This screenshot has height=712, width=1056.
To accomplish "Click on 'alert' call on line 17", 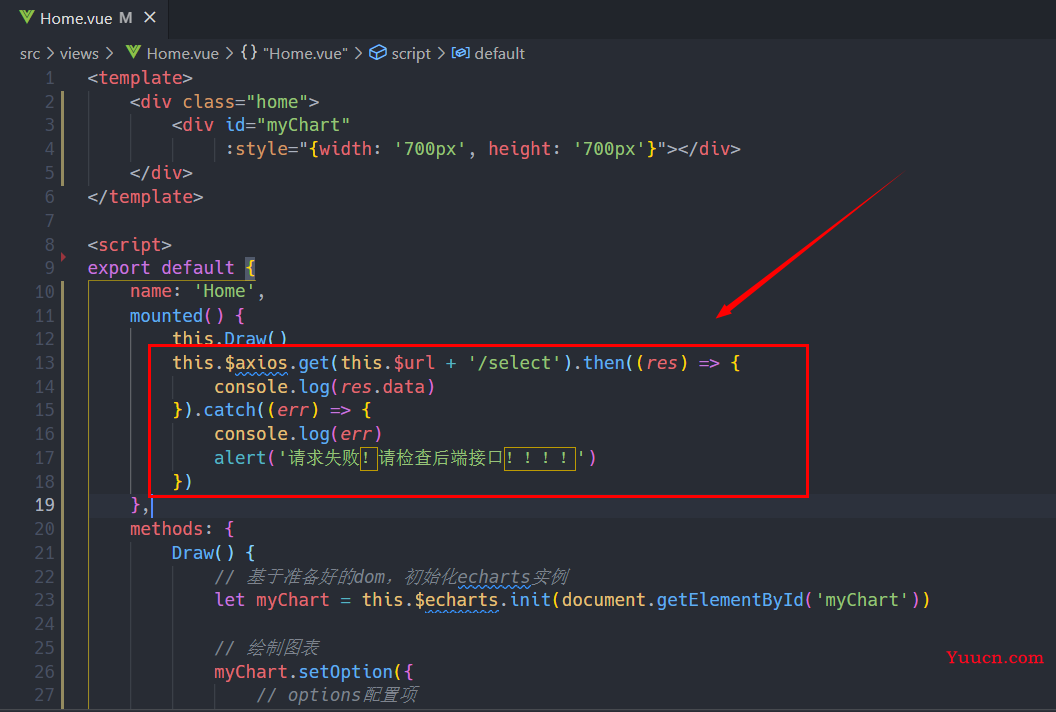I will pyautogui.click(x=240, y=458).
